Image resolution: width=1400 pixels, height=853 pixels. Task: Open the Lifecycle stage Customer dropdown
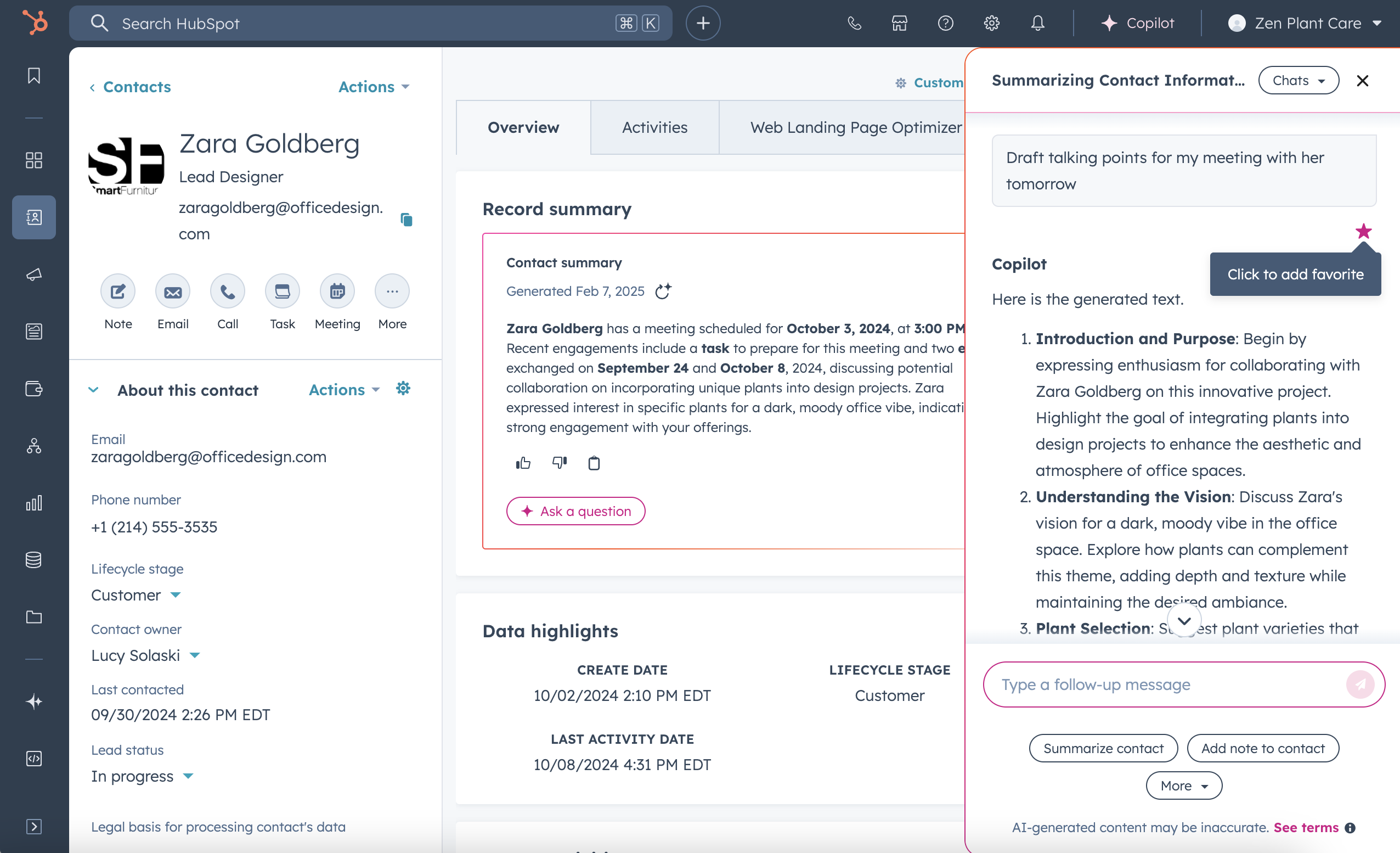(x=136, y=595)
